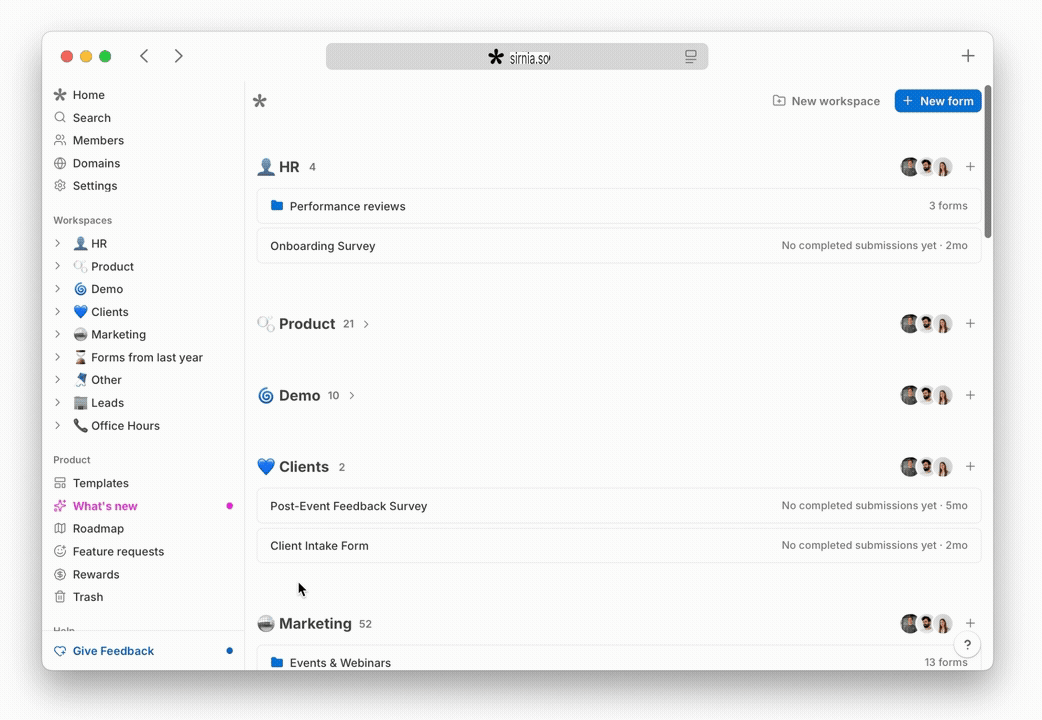Open What's new link
Screen dimensions: 1042x720
click(105, 506)
